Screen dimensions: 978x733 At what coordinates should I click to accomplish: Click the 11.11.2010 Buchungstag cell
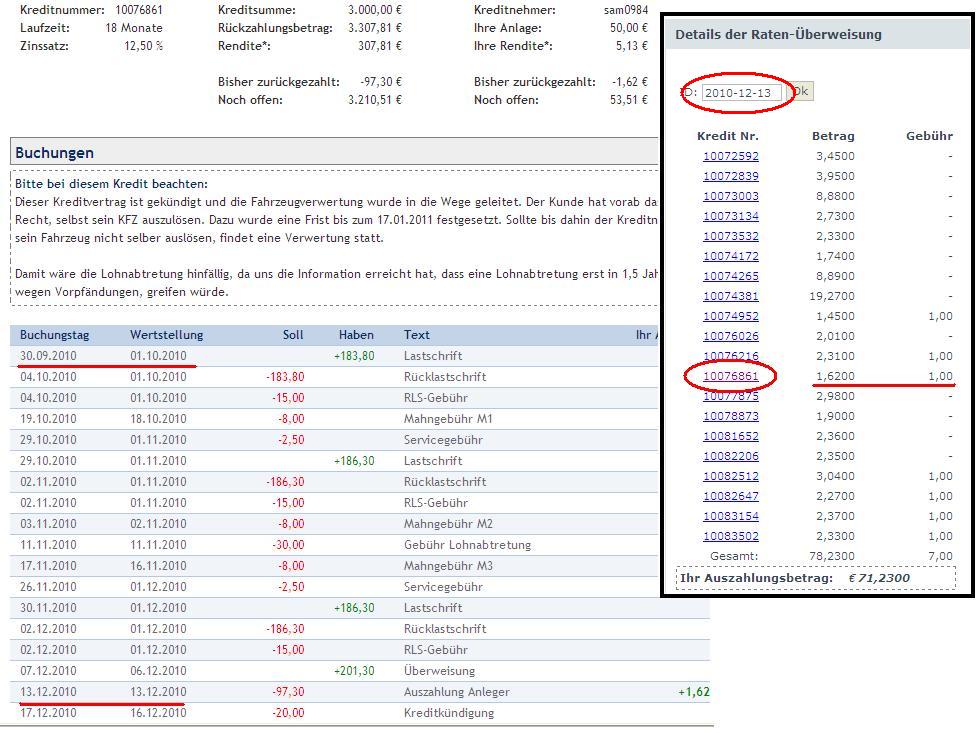pos(48,545)
